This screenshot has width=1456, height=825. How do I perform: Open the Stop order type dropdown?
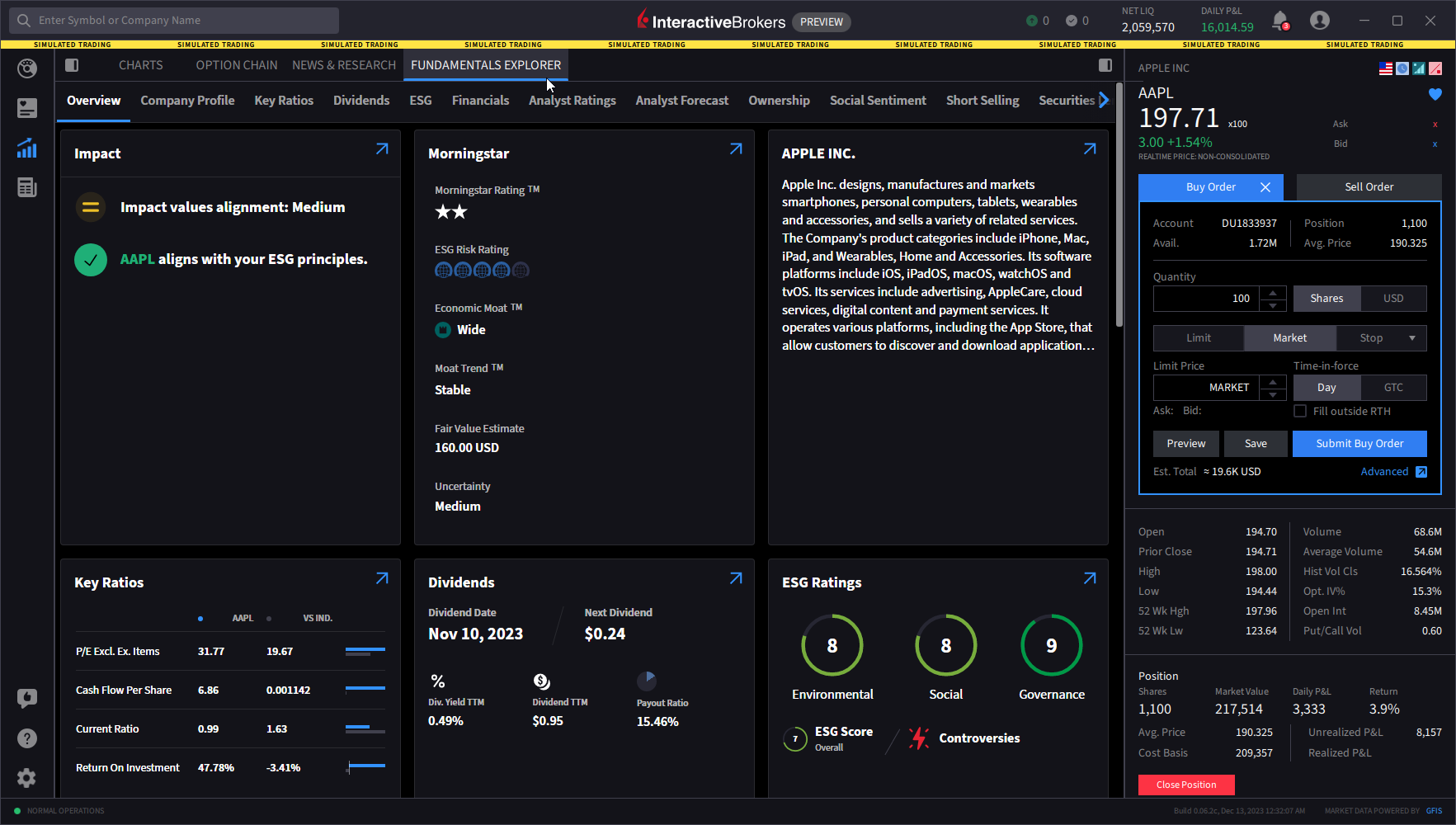click(1412, 338)
